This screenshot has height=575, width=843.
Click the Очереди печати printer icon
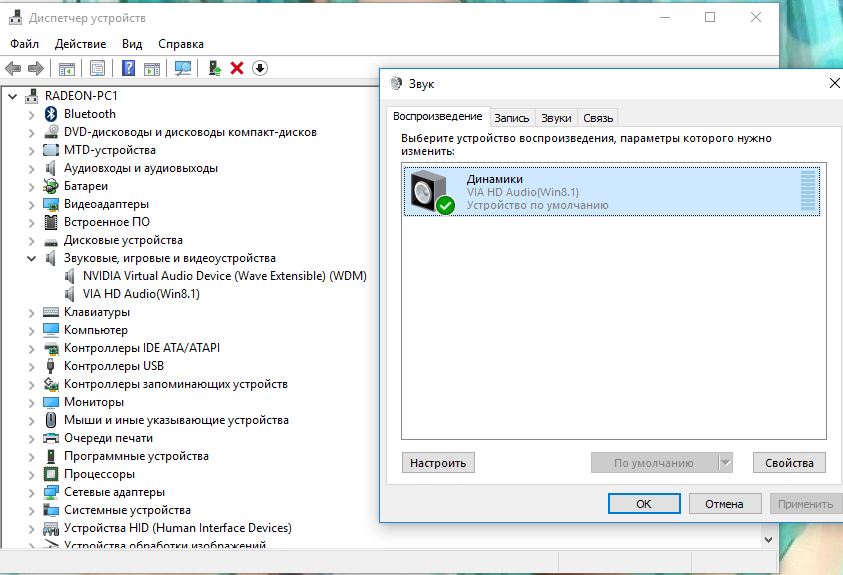pos(51,438)
